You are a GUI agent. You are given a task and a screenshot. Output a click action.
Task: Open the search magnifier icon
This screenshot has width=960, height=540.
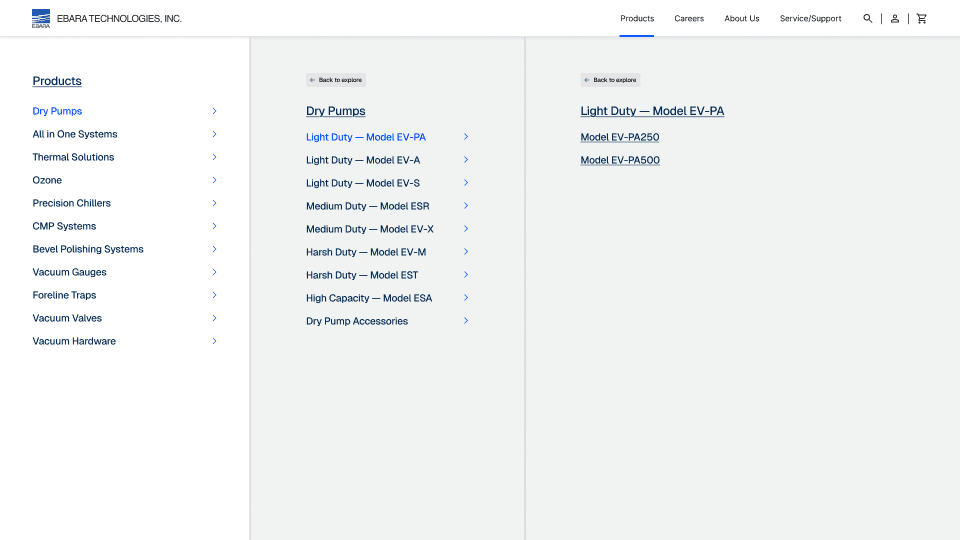click(868, 18)
